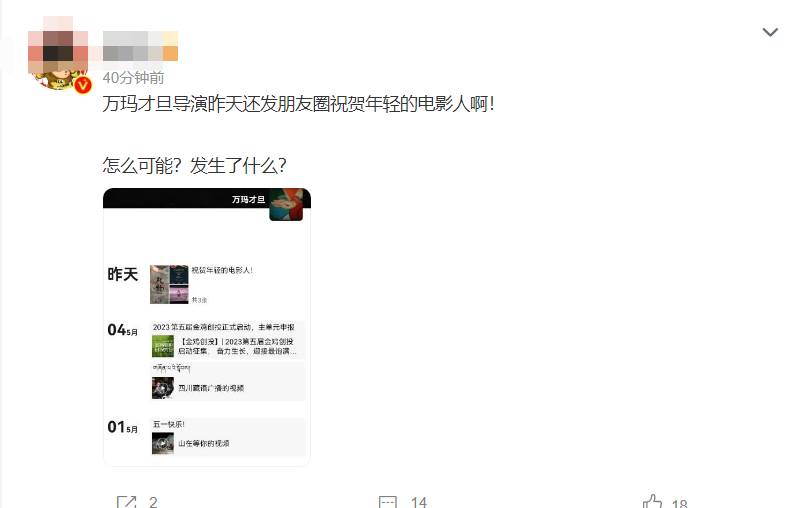Open the attached 万玛才旦 screenshot image

207,327
